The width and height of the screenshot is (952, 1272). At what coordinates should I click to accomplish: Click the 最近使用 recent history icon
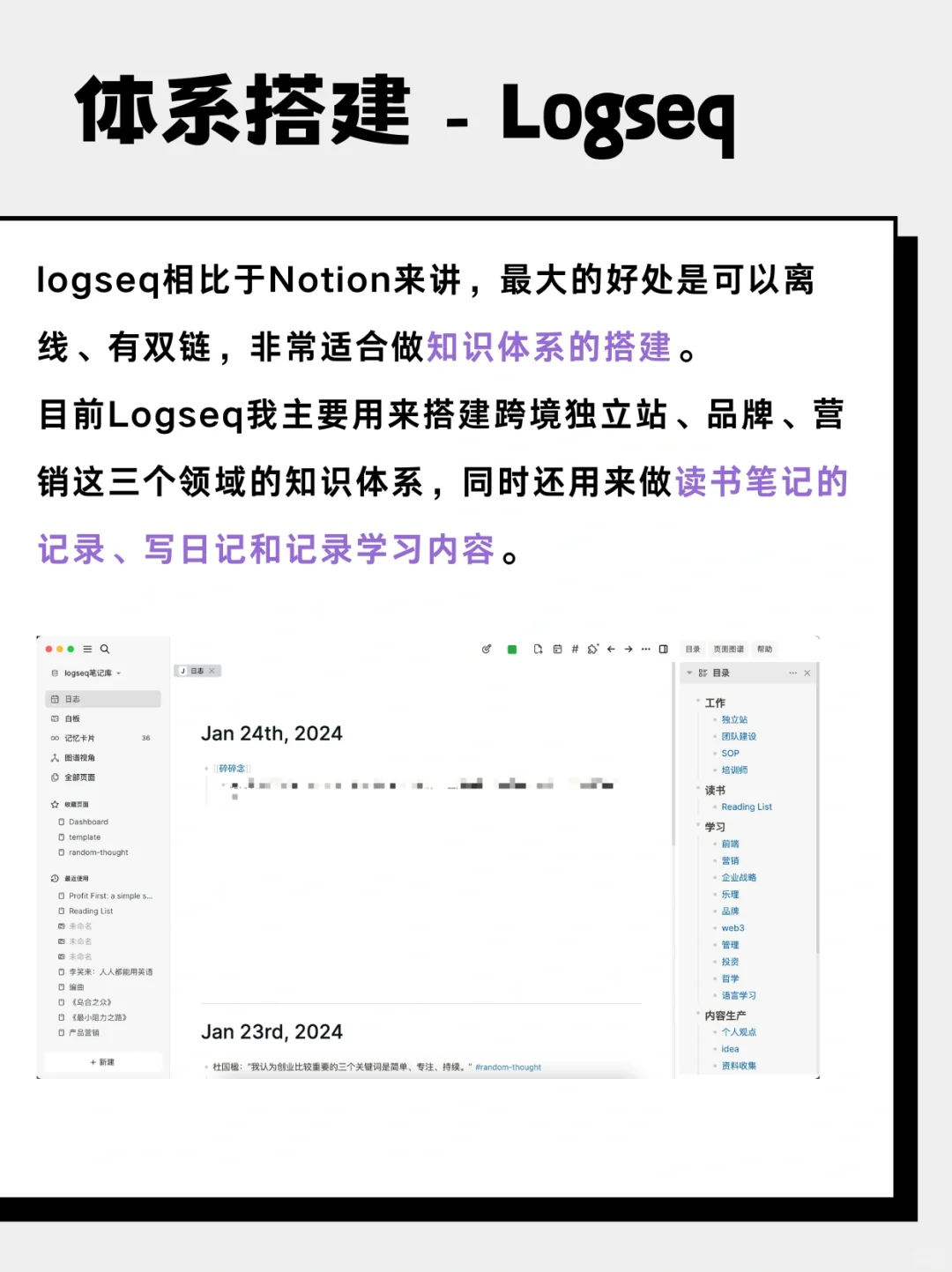[x=55, y=878]
